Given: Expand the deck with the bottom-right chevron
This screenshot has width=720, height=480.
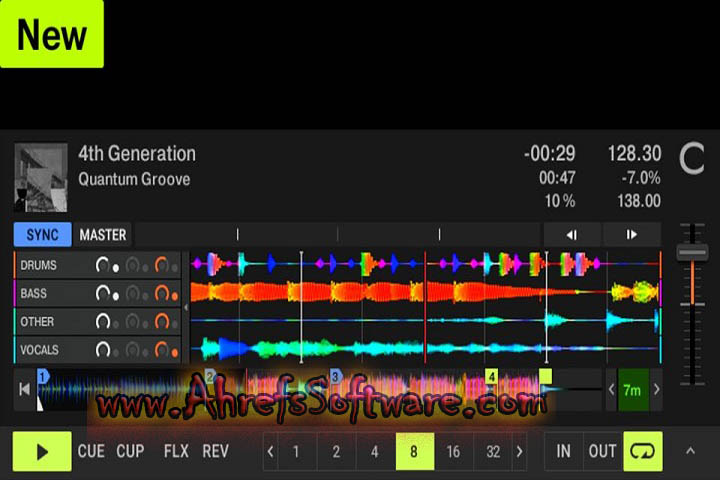Looking at the screenshot, I should point(690,451).
